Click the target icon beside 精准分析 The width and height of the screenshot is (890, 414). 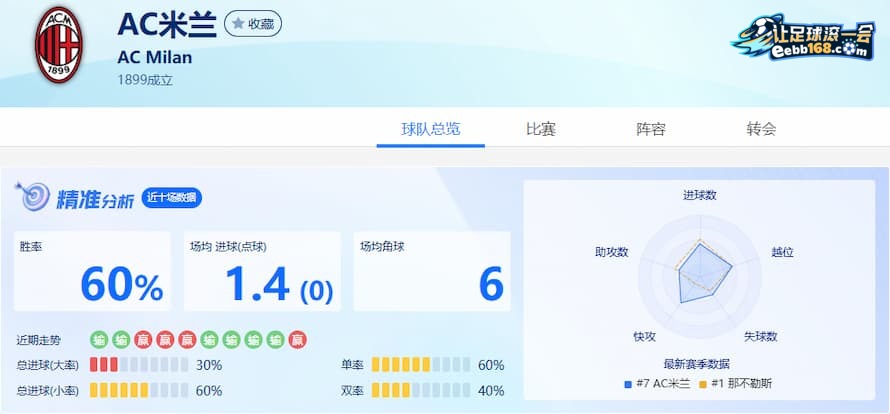tap(32, 197)
